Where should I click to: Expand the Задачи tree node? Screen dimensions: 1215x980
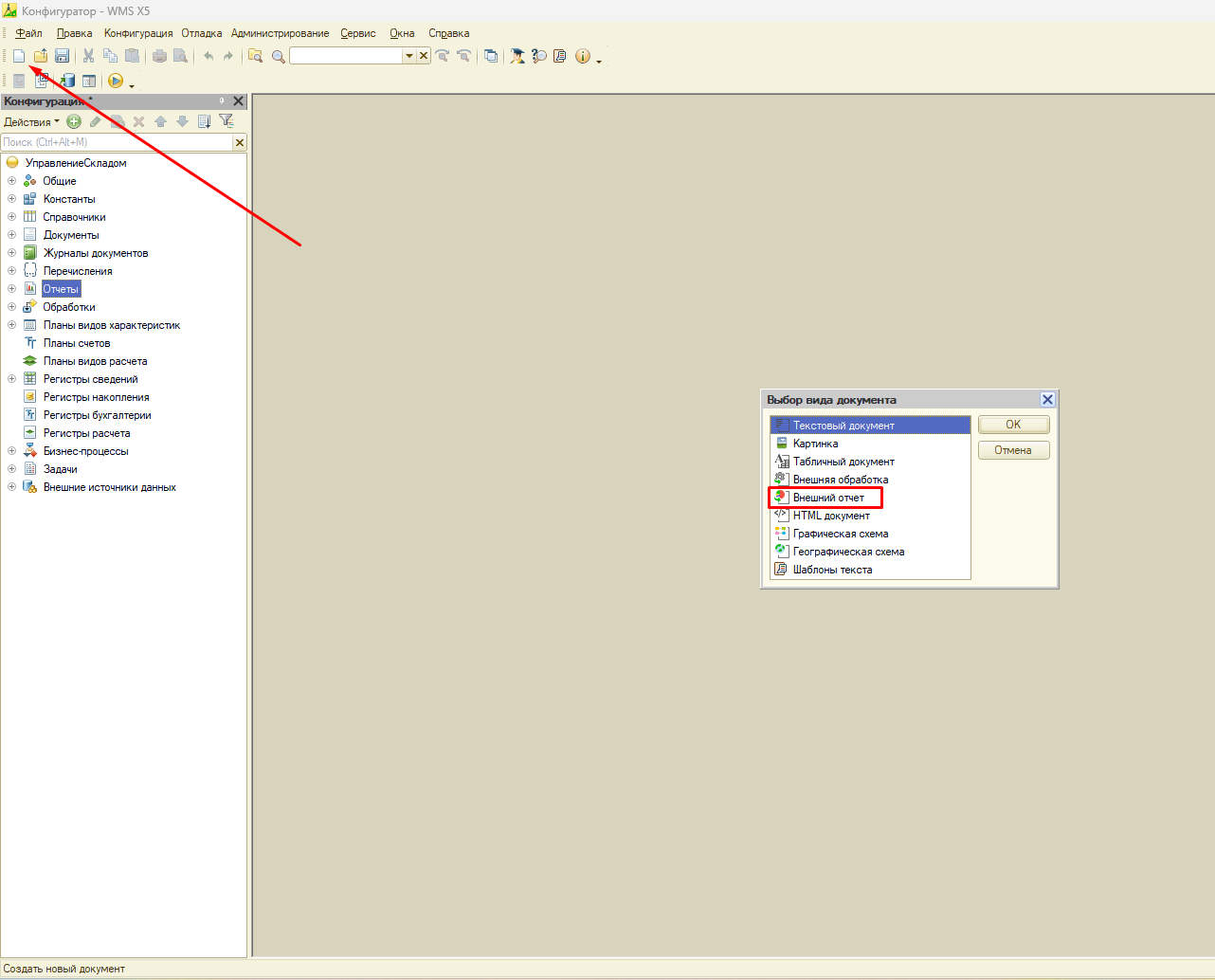click(x=11, y=469)
